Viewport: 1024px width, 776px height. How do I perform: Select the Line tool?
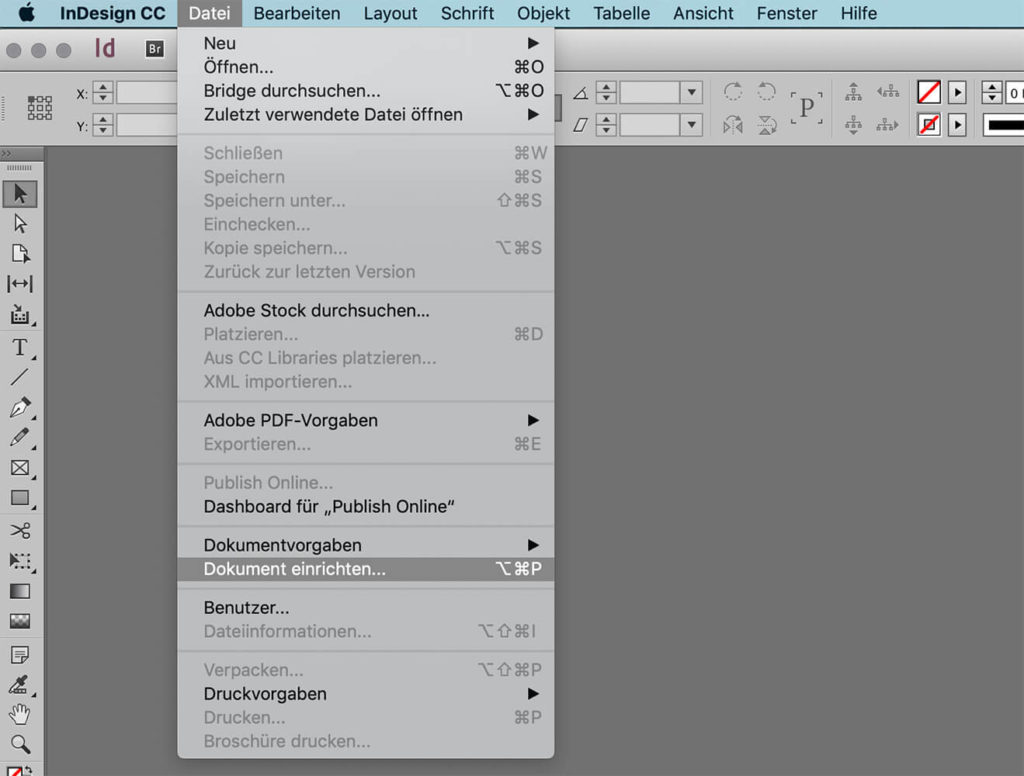pyautogui.click(x=20, y=377)
